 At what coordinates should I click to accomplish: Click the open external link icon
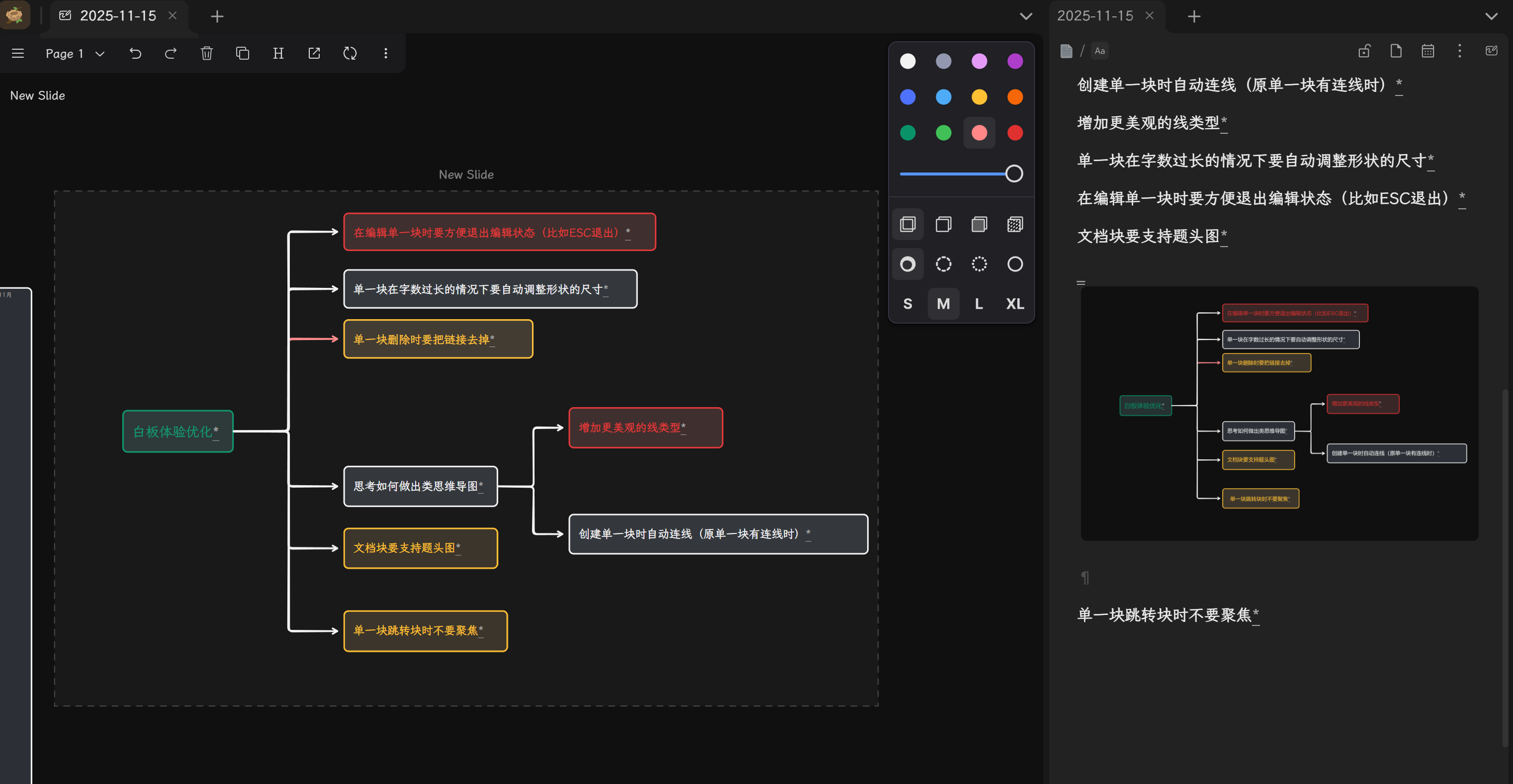[314, 53]
